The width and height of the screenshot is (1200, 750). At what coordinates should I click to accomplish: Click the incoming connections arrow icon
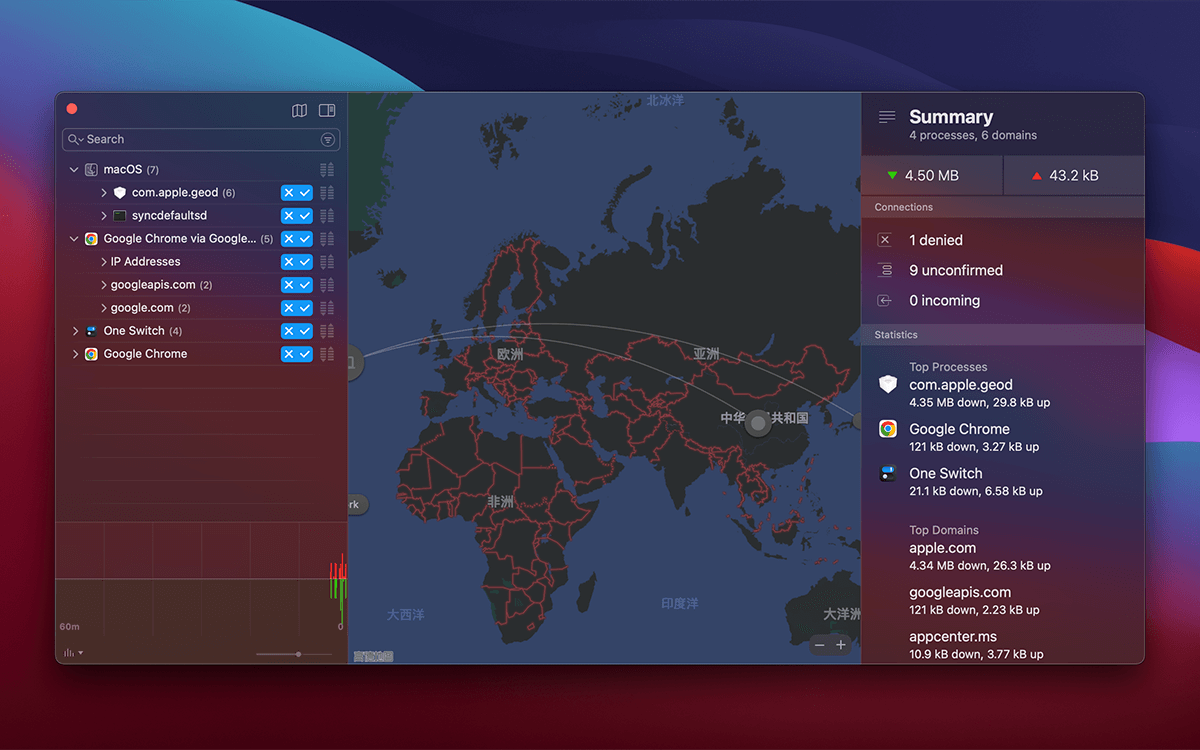coord(884,300)
